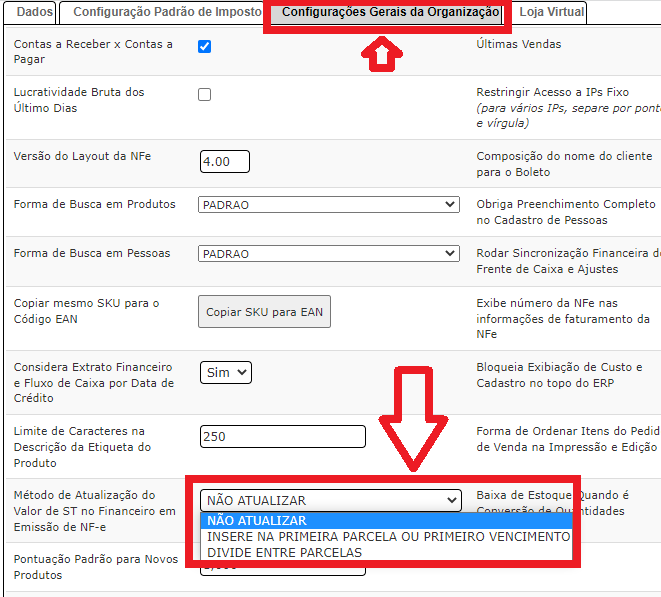Viewport: 661px width, 597px height.
Task: Click Contas a Receber x Contas a Pagar label
Action: pyautogui.click(x=93, y=51)
